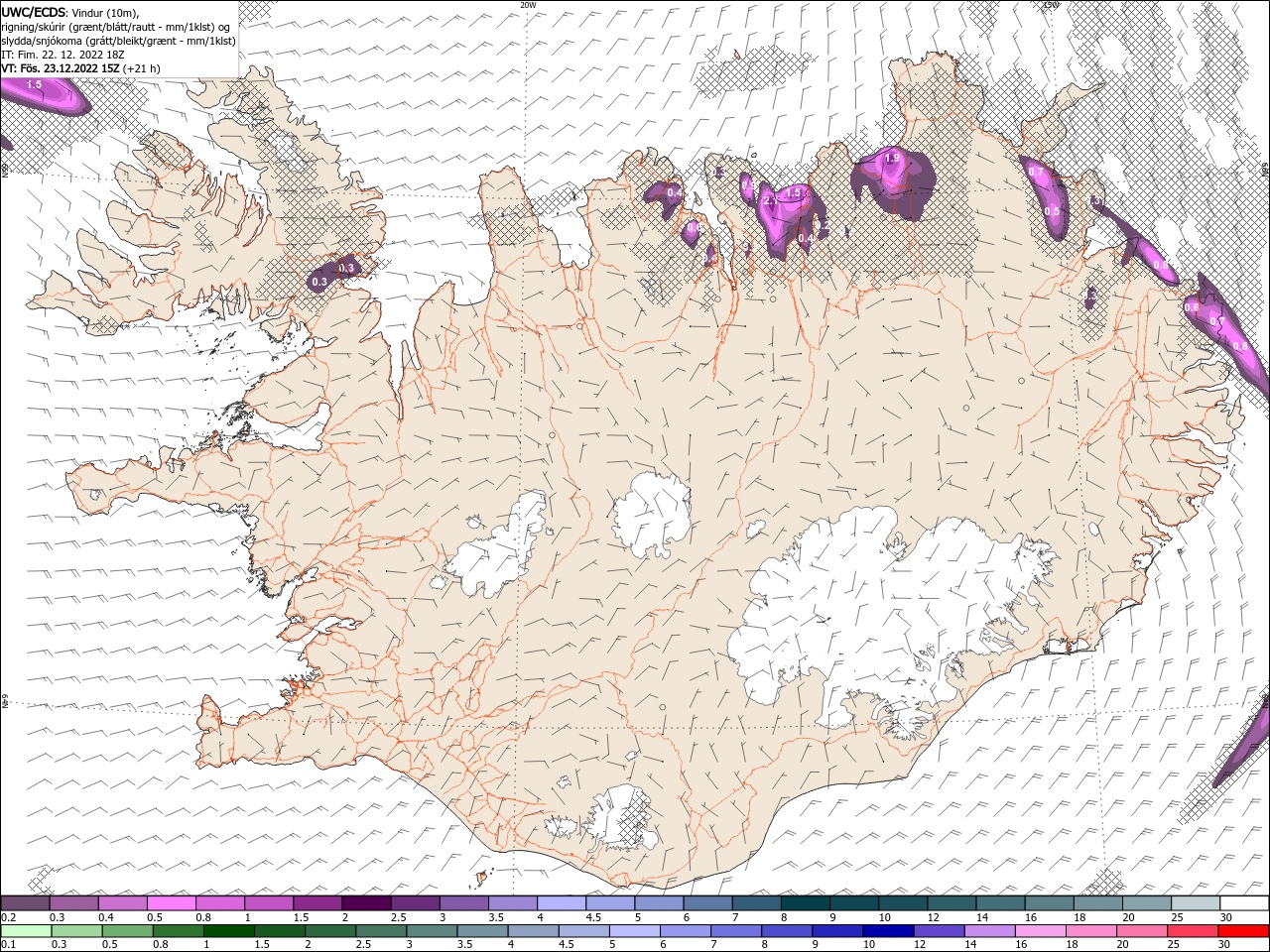Click the 15W longitude label at the top

point(1051,5)
